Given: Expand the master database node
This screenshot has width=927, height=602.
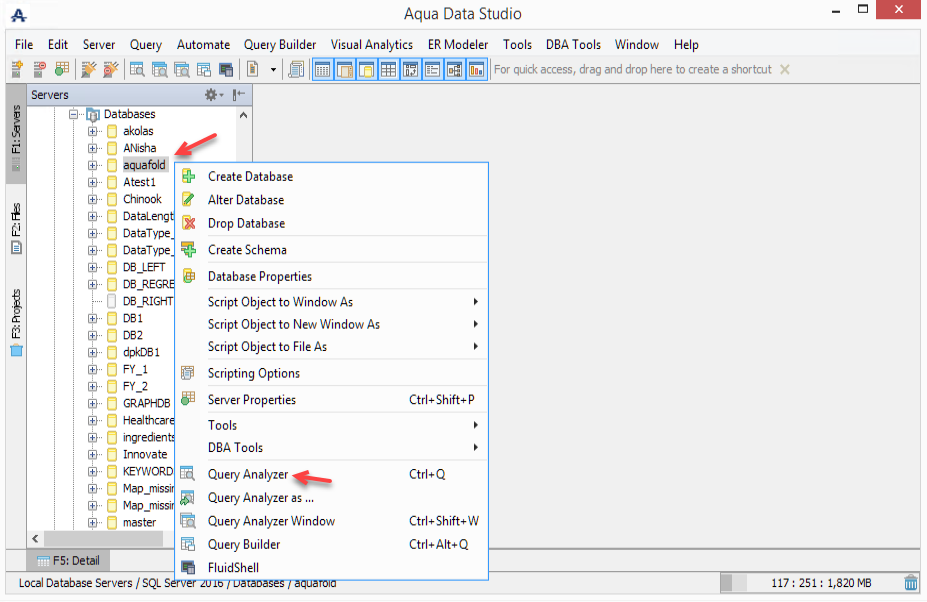Looking at the screenshot, I should pyautogui.click(x=92, y=522).
